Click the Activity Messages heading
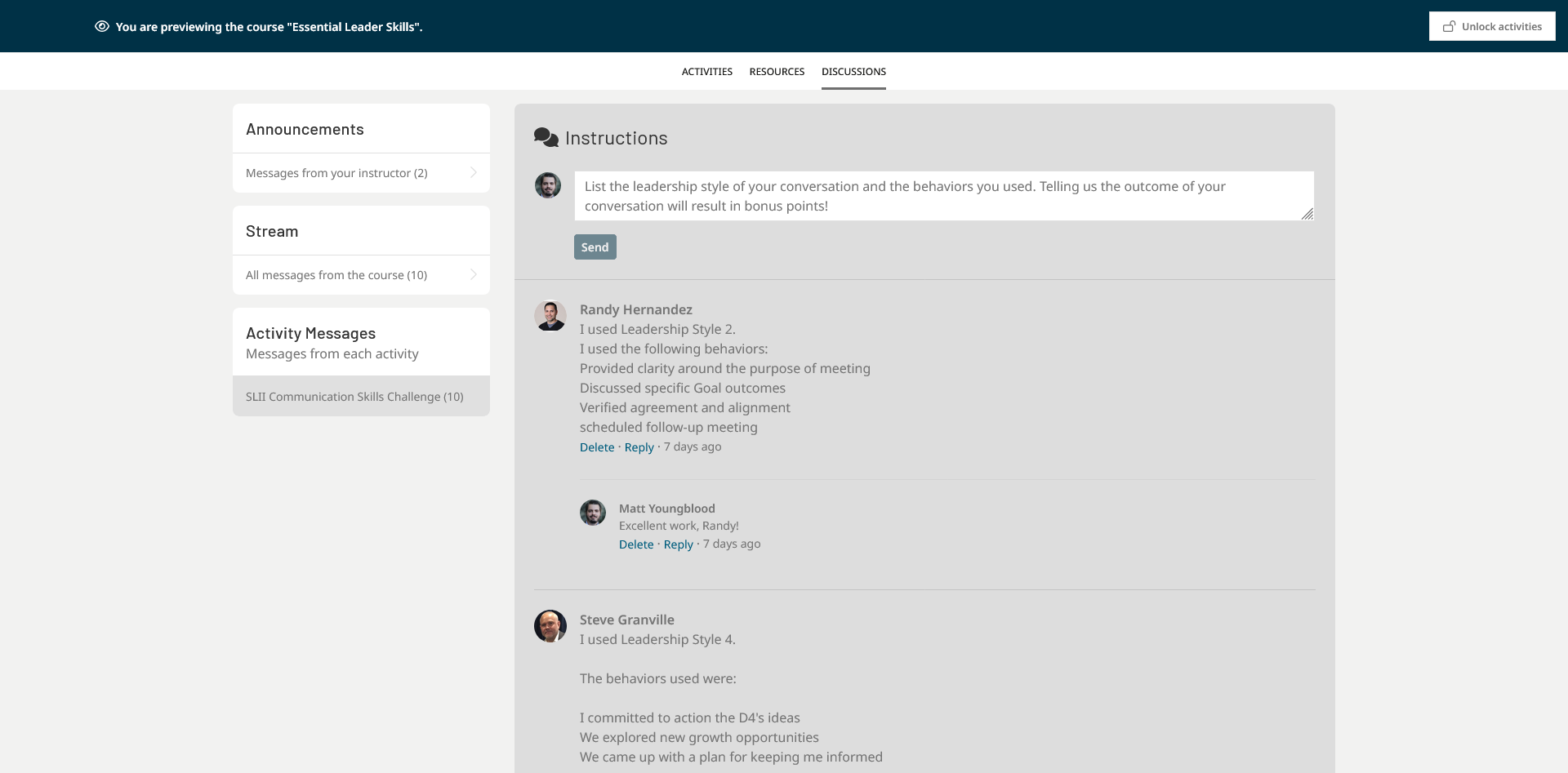 tap(310, 333)
